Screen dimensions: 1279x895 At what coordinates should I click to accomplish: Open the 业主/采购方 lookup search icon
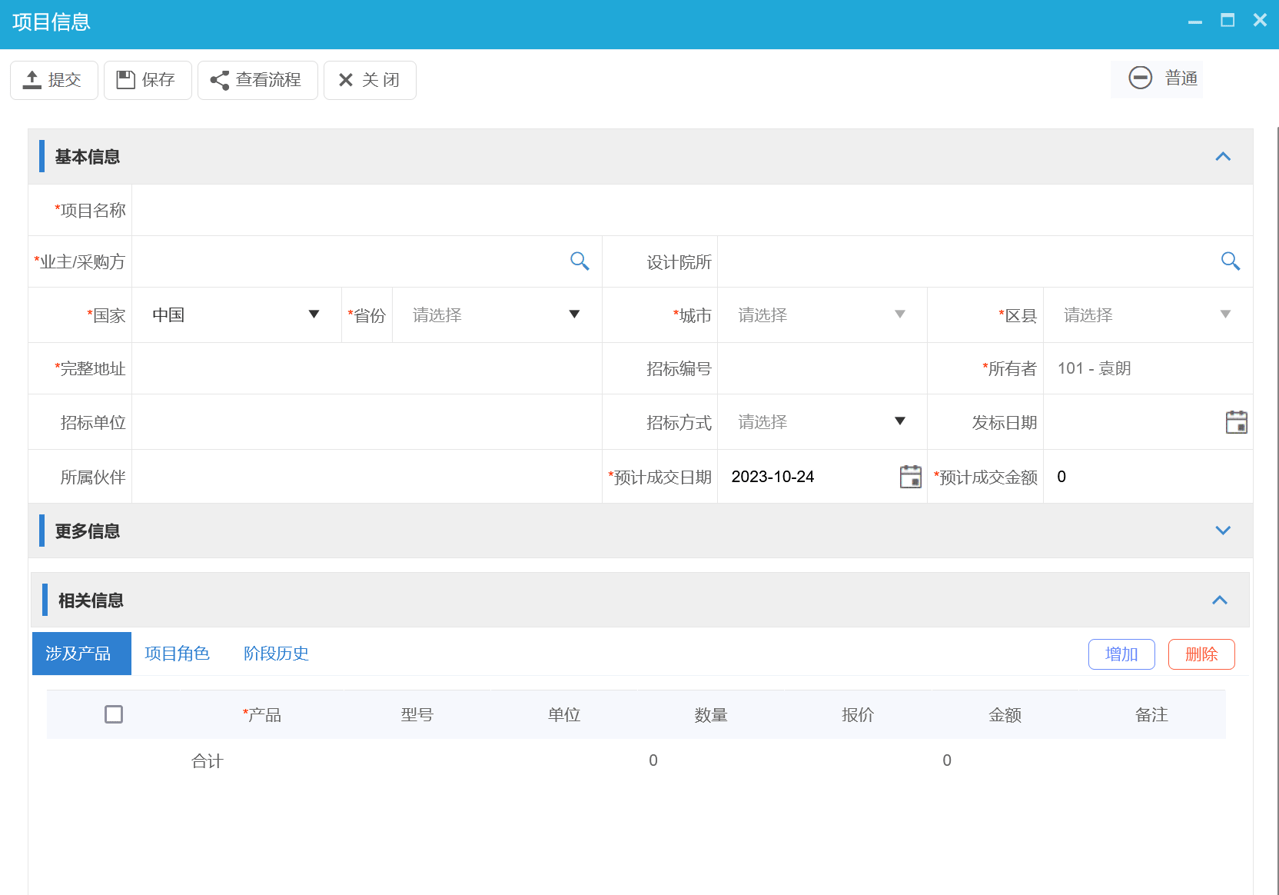pos(579,261)
